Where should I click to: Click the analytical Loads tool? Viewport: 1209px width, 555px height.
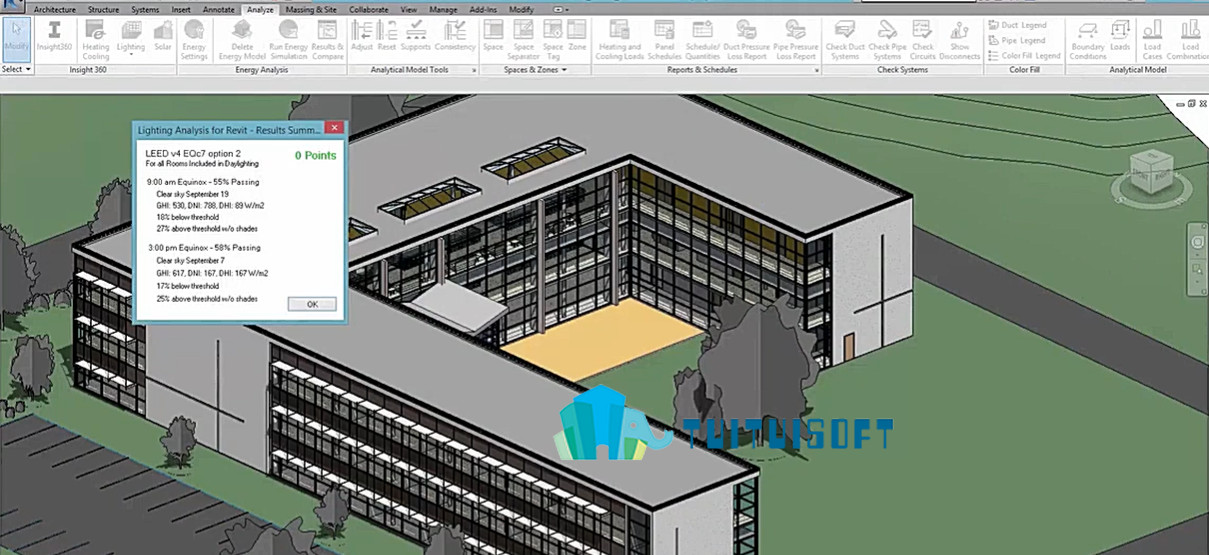pyautogui.click(x=1120, y=37)
